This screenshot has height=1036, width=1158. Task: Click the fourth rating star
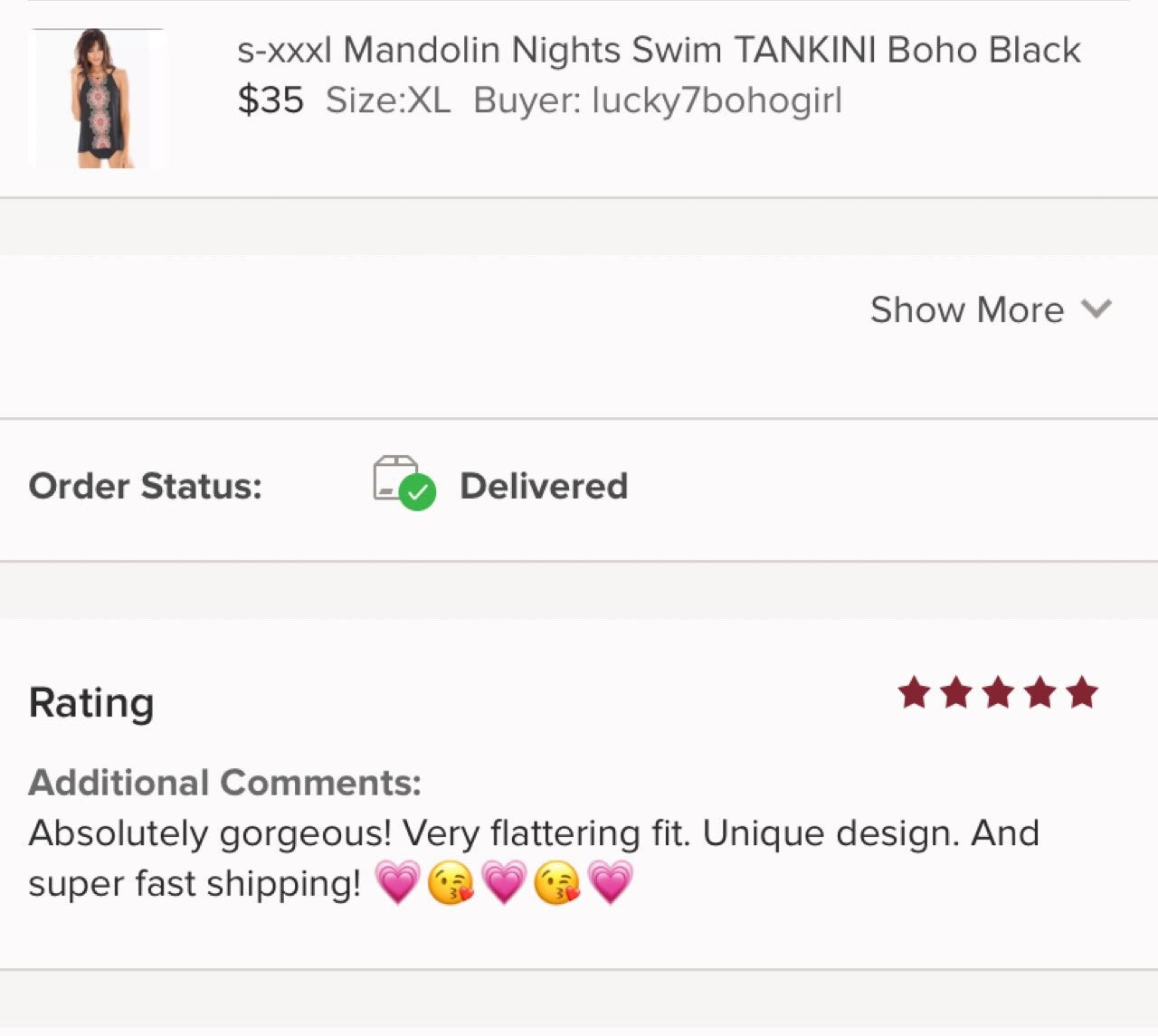coord(1039,694)
